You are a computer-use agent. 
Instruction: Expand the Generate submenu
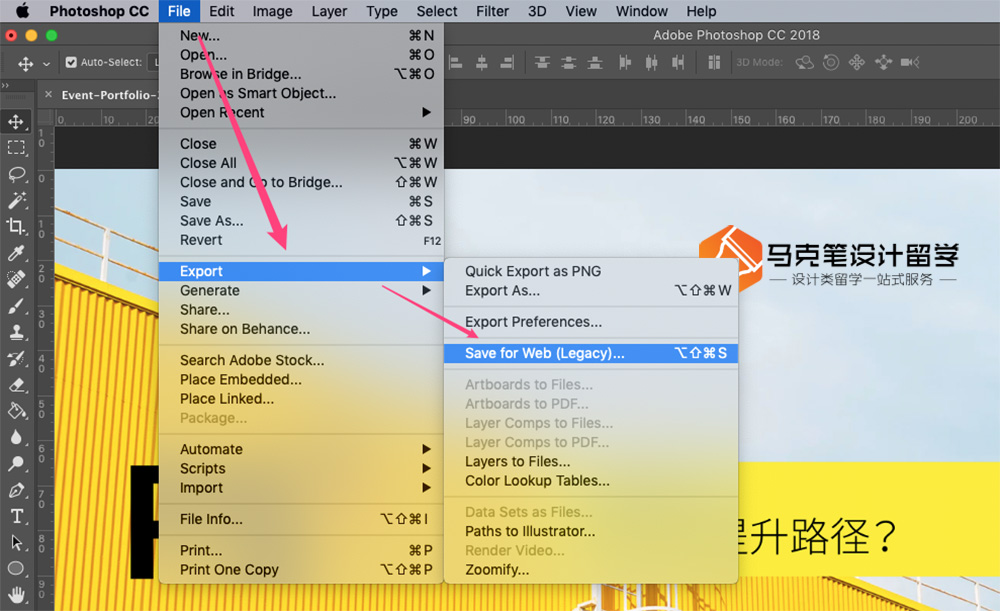pos(426,290)
